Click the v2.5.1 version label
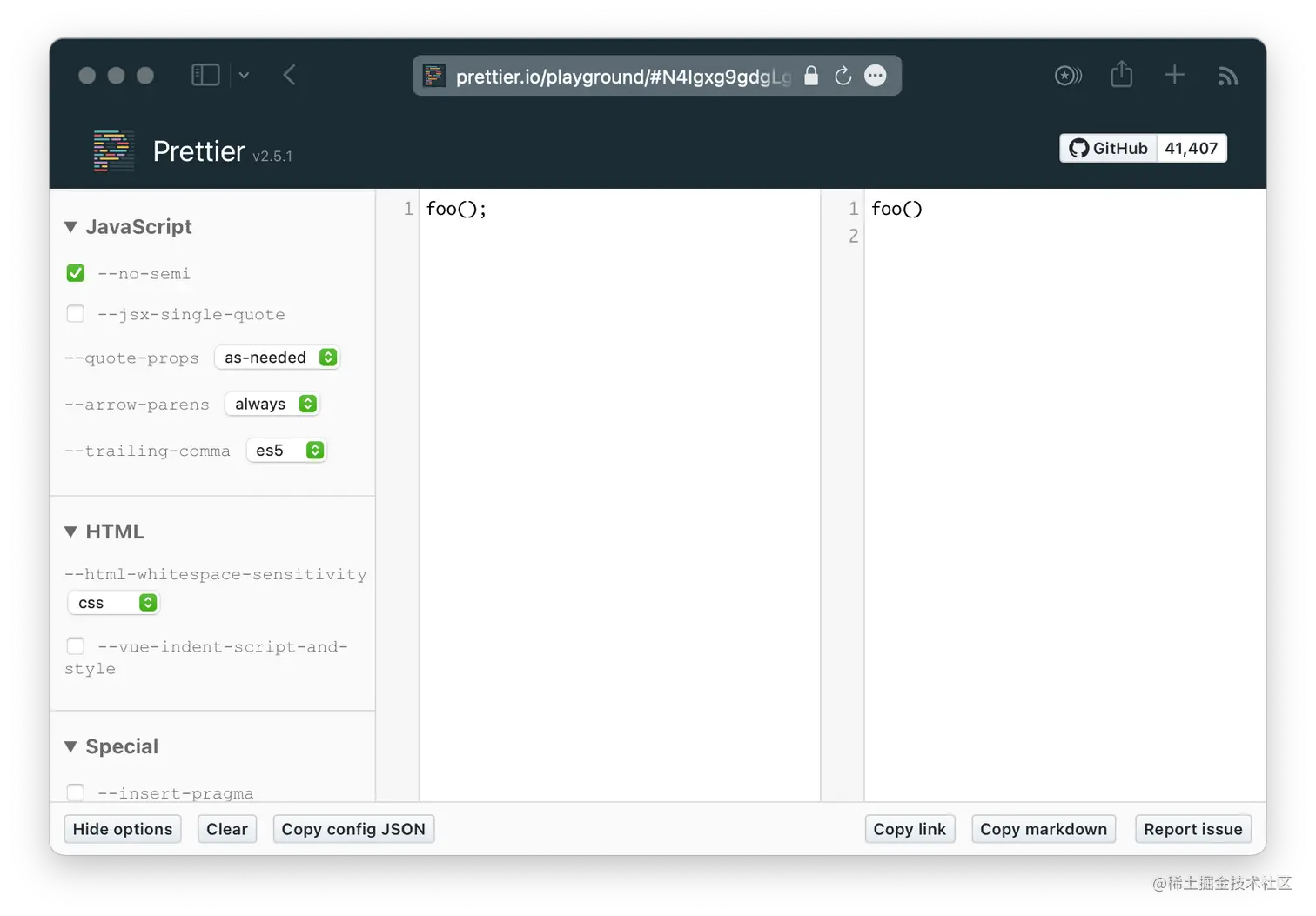The height and width of the screenshot is (916, 1316). [x=272, y=156]
